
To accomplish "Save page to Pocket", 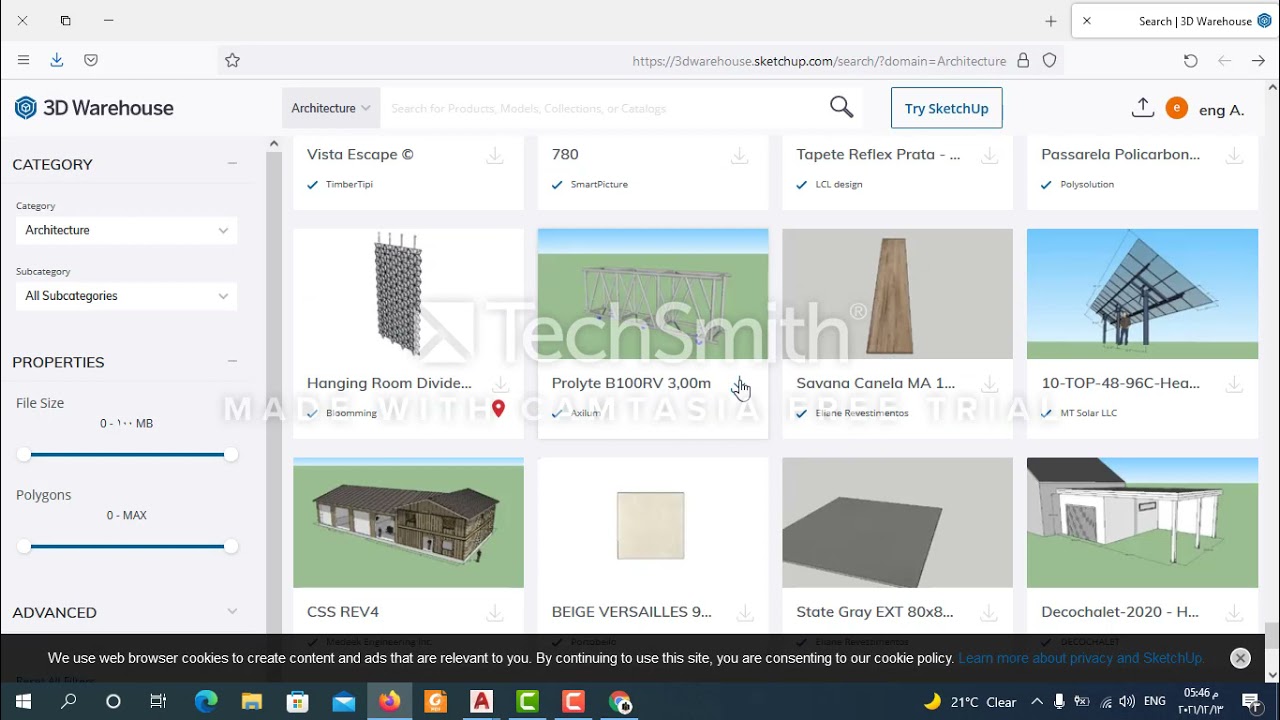I will [x=91, y=60].
